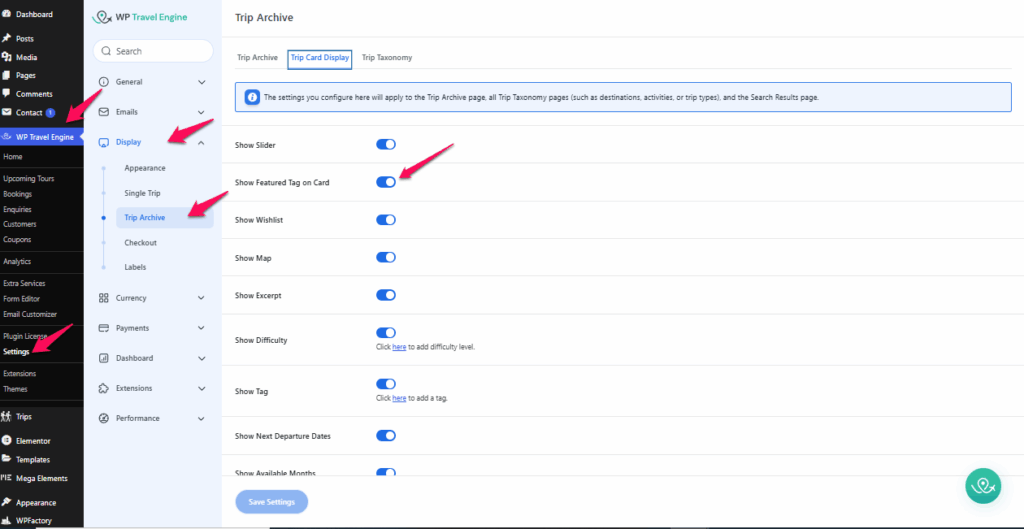Disable Show Featured Tag on Card

pyautogui.click(x=385, y=182)
